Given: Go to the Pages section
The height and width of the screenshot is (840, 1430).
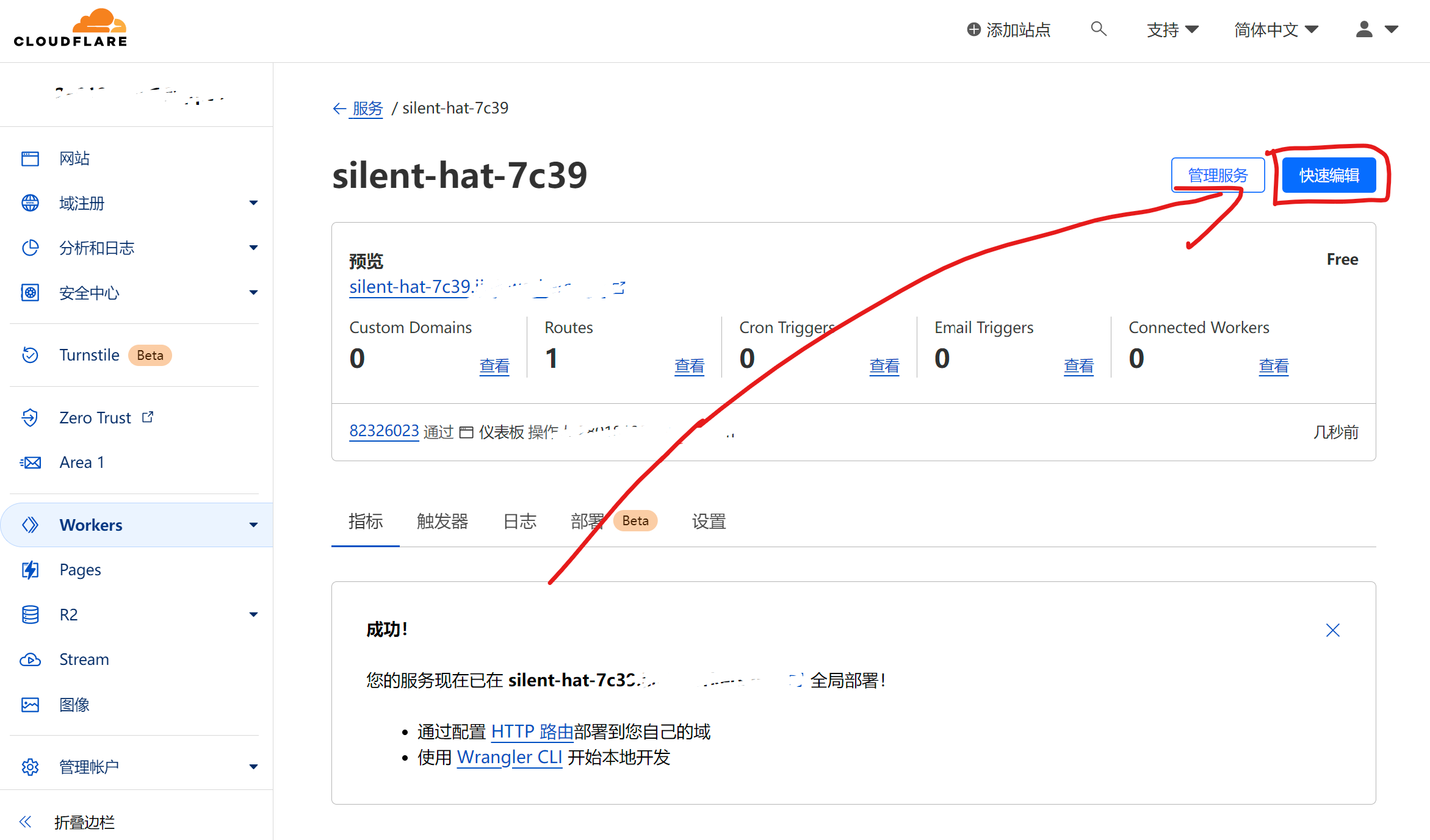Looking at the screenshot, I should pos(80,569).
